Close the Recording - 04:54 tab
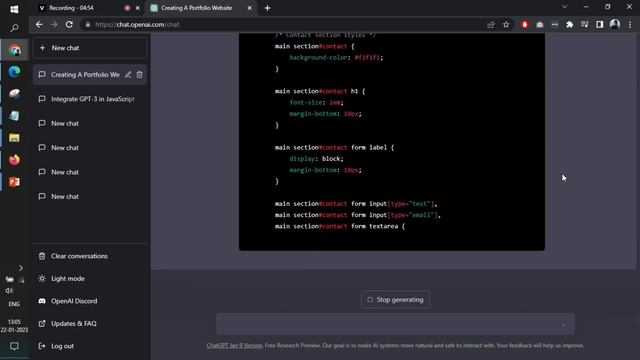 pos(138,8)
